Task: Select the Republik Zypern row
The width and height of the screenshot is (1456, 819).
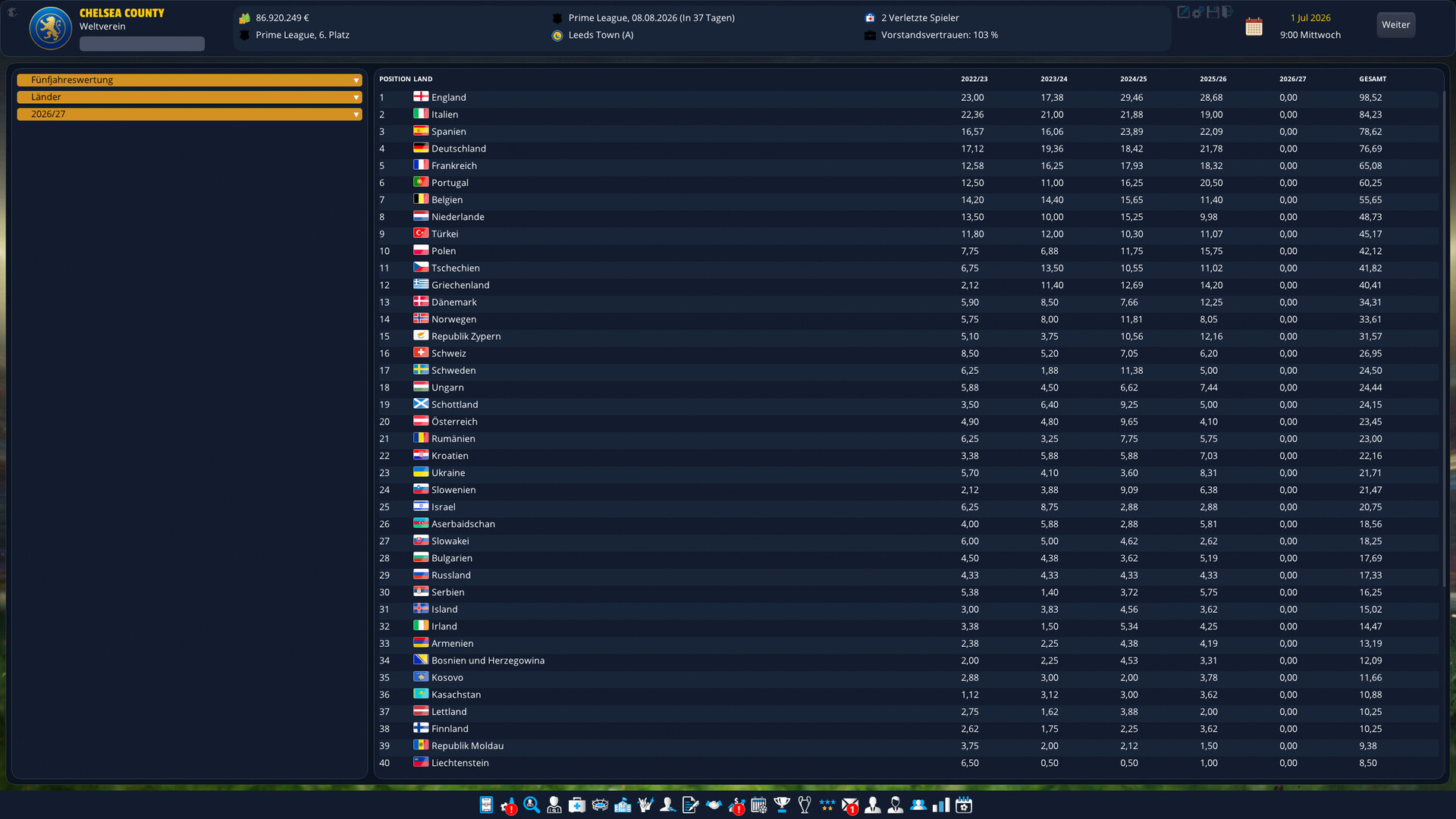Action: tap(908, 336)
